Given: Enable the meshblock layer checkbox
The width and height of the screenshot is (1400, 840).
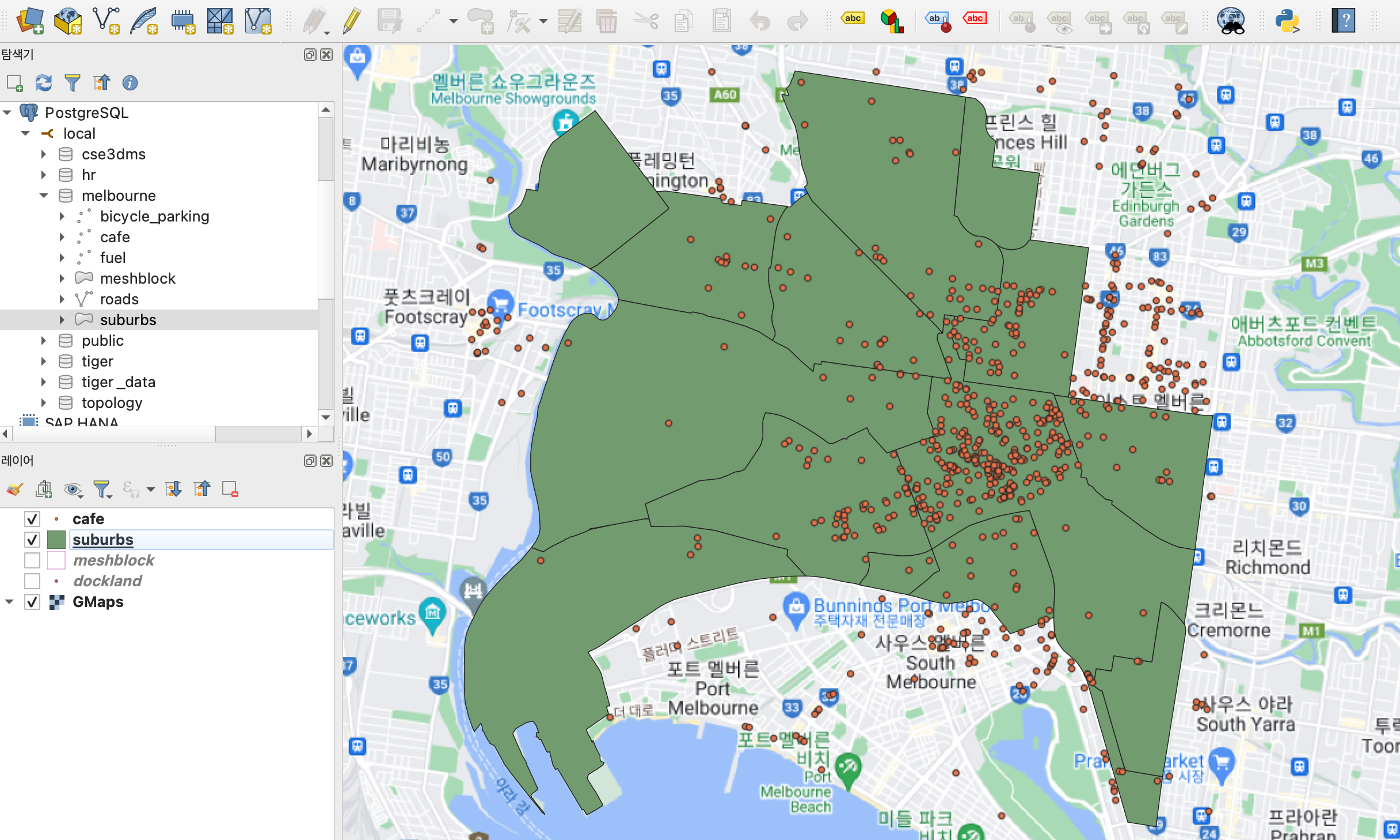Looking at the screenshot, I should (32, 560).
